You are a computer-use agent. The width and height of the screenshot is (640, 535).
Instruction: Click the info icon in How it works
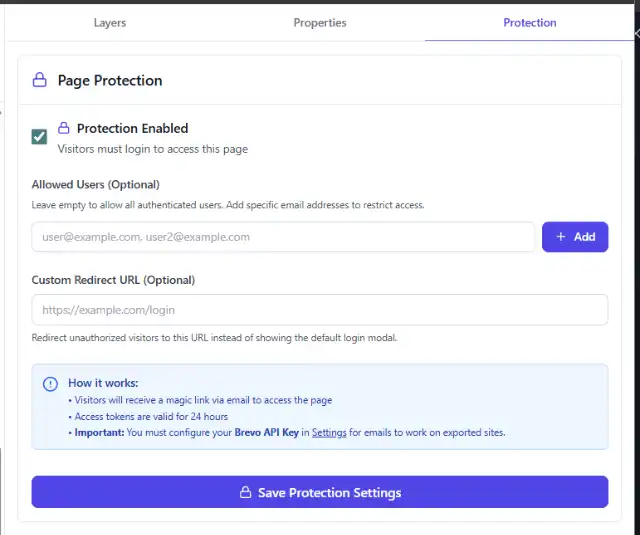pyautogui.click(x=50, y=384)
